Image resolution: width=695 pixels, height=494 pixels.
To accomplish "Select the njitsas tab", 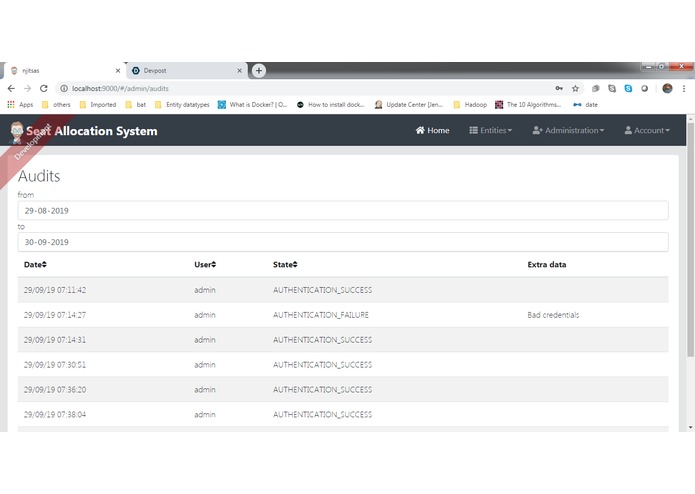I will click(64, 70).
